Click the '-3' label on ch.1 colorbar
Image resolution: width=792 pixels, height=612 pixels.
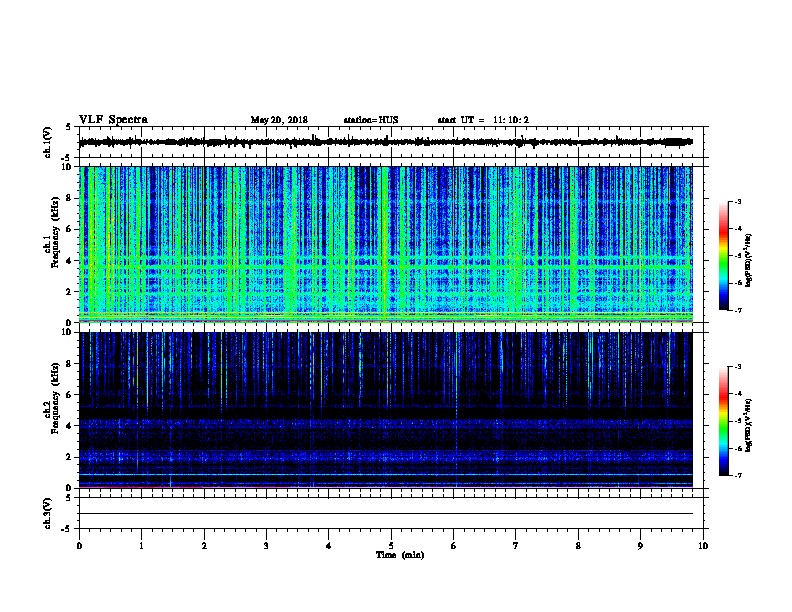pyautogui.click(x=737, y=202)
